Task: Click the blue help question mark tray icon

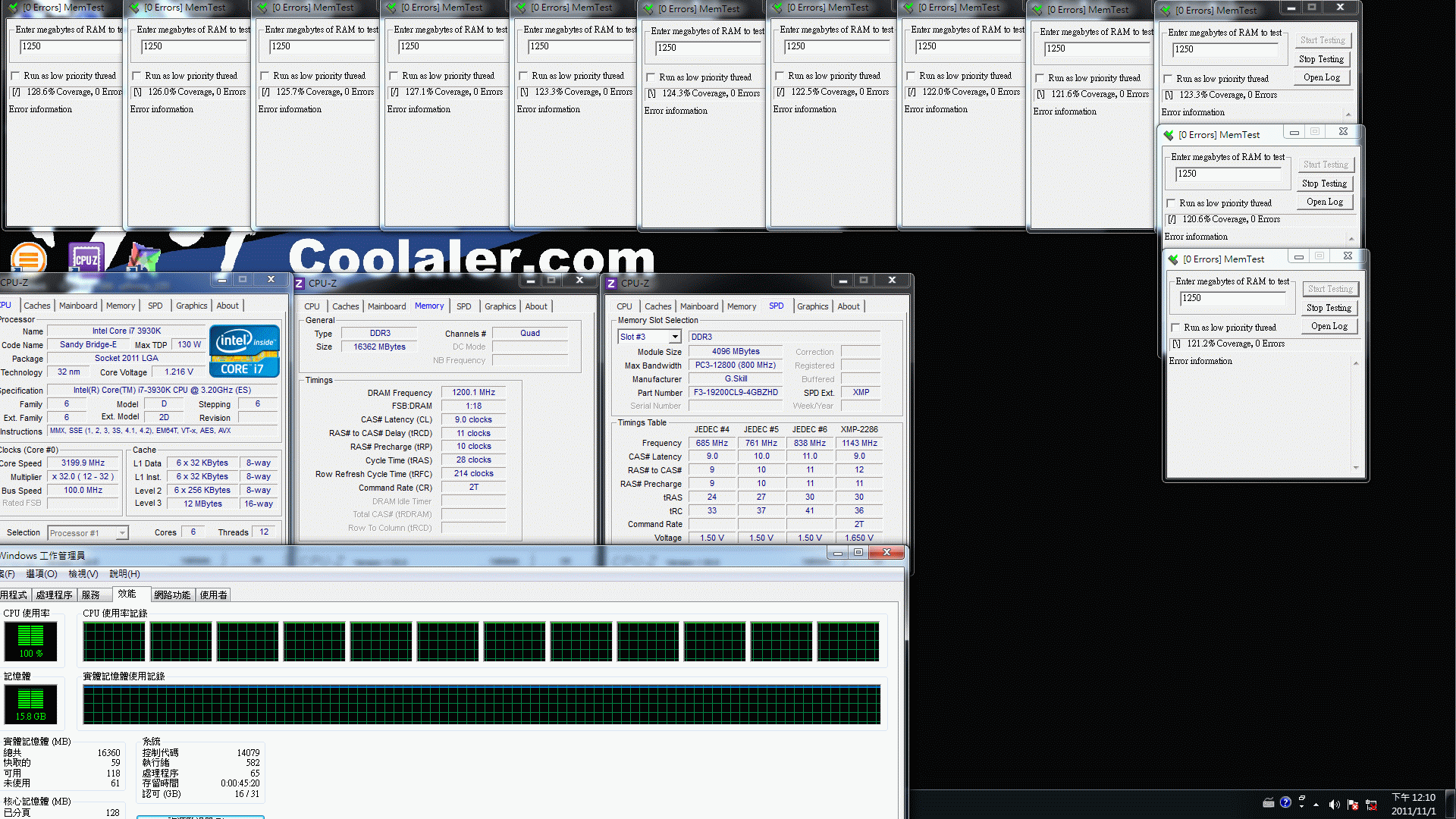Action: [1285, 802]
